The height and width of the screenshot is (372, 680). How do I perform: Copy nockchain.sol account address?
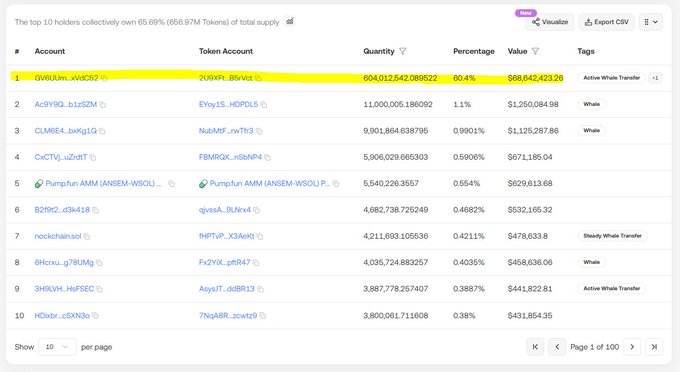click(87, 236)
